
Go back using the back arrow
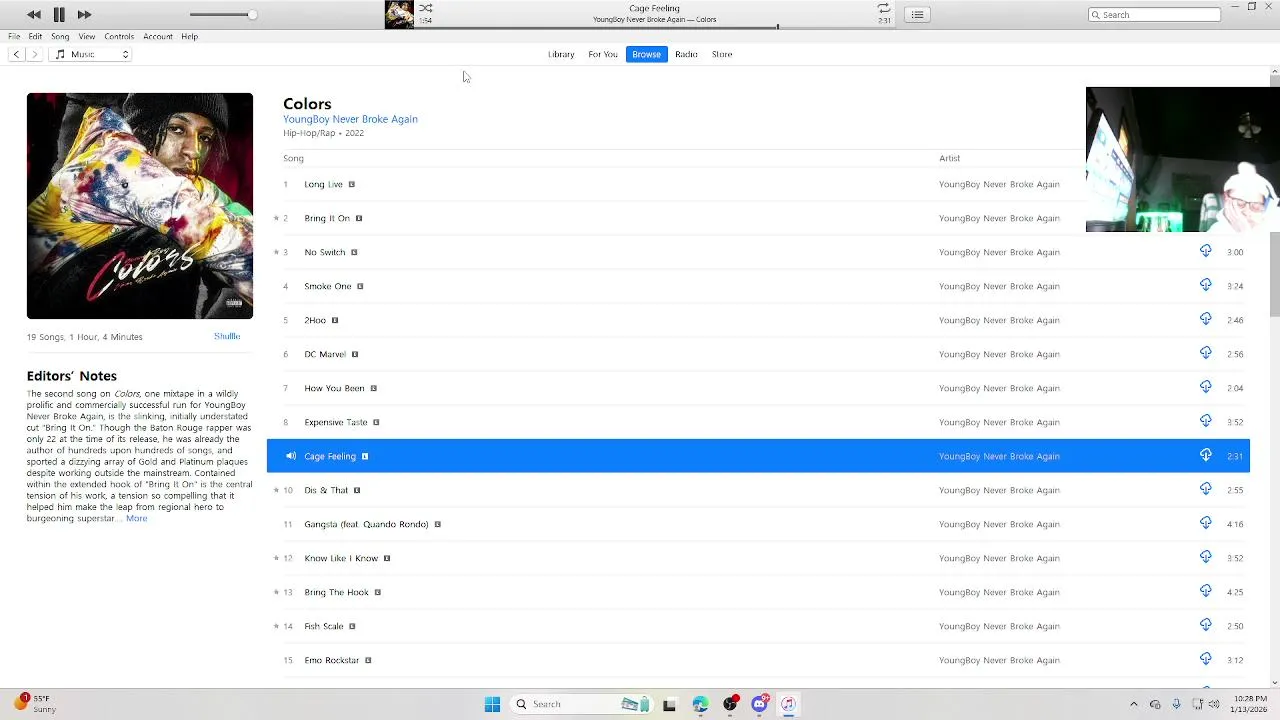16,54
